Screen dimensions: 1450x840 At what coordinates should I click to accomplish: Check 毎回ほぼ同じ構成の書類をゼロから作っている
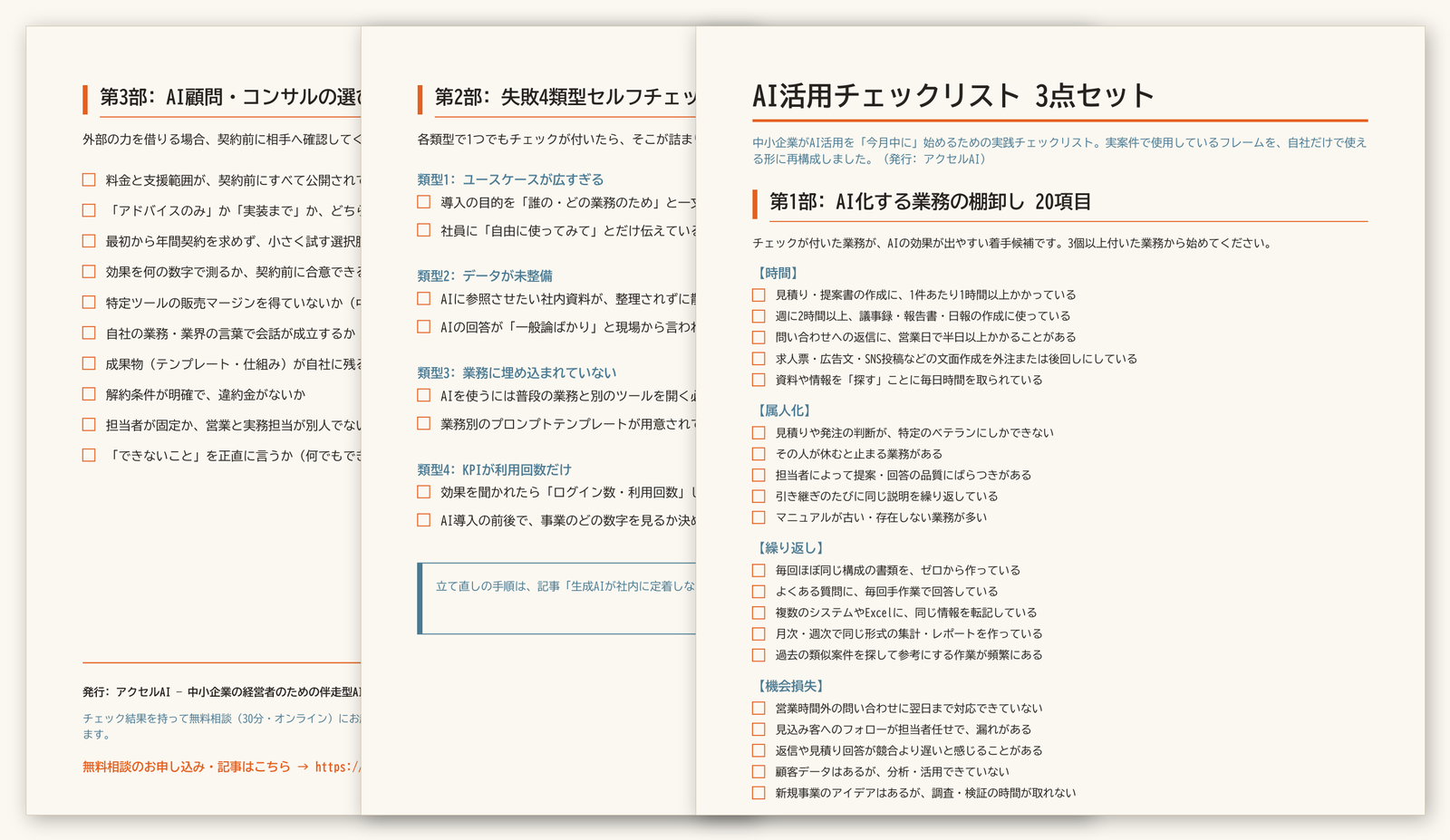tap(759, 571)
